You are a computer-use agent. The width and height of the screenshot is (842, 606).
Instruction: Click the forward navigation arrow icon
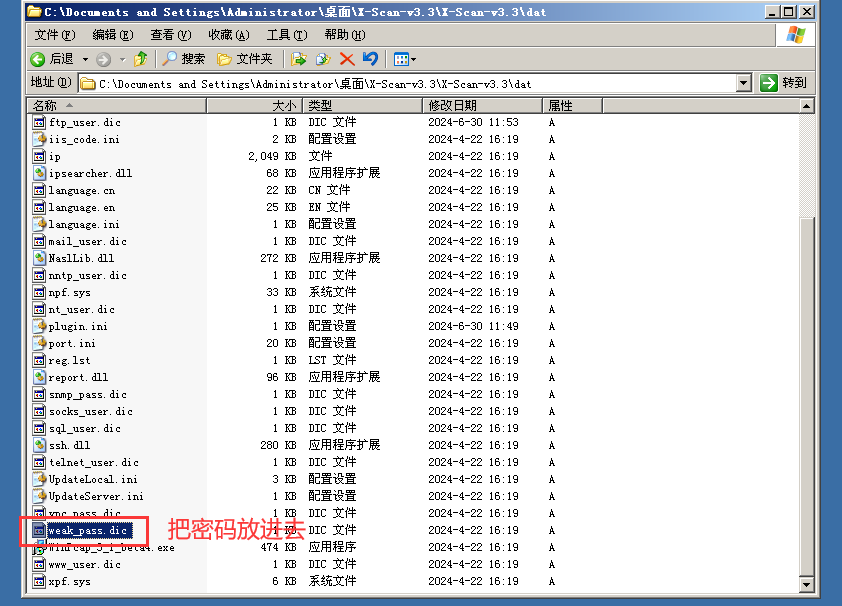point(104,59)
